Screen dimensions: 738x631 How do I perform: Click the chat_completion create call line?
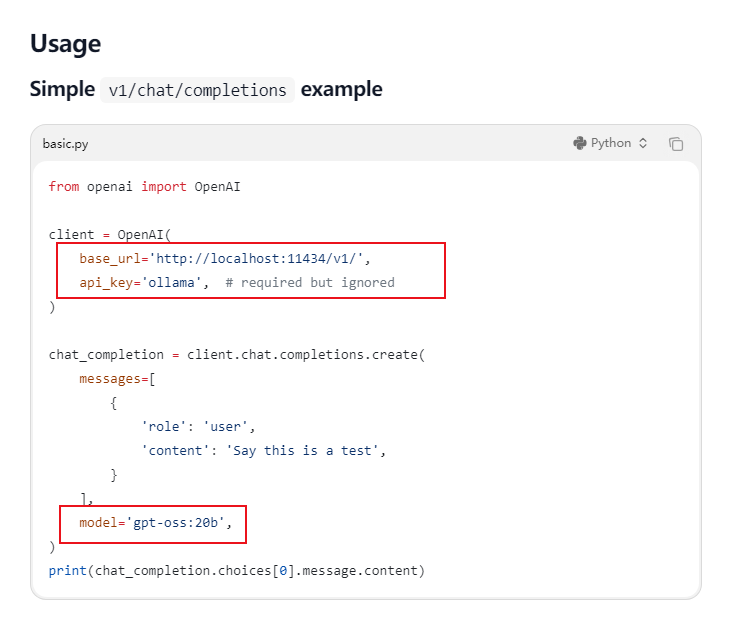pyautogui.click(x=237, y=355)
